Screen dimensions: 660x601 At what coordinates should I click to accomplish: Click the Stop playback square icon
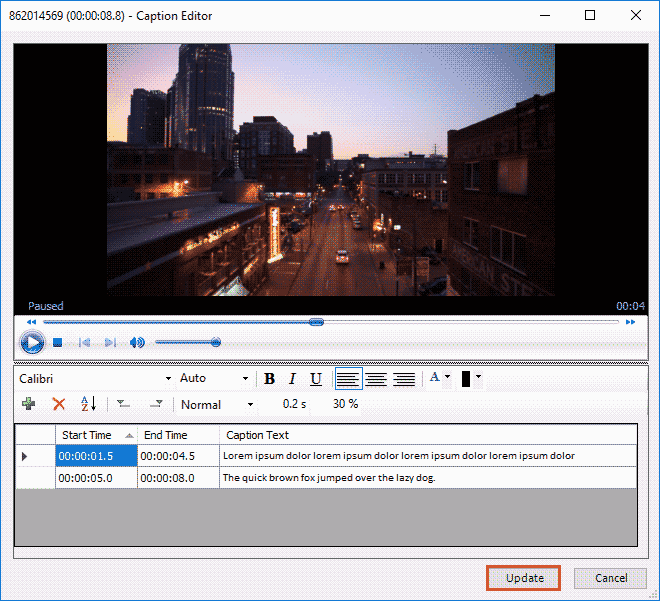58,343
